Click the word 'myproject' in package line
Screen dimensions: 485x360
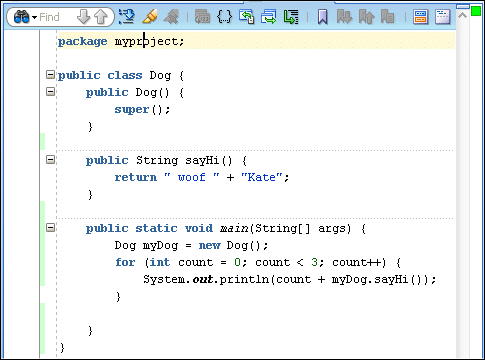[146, 42]
